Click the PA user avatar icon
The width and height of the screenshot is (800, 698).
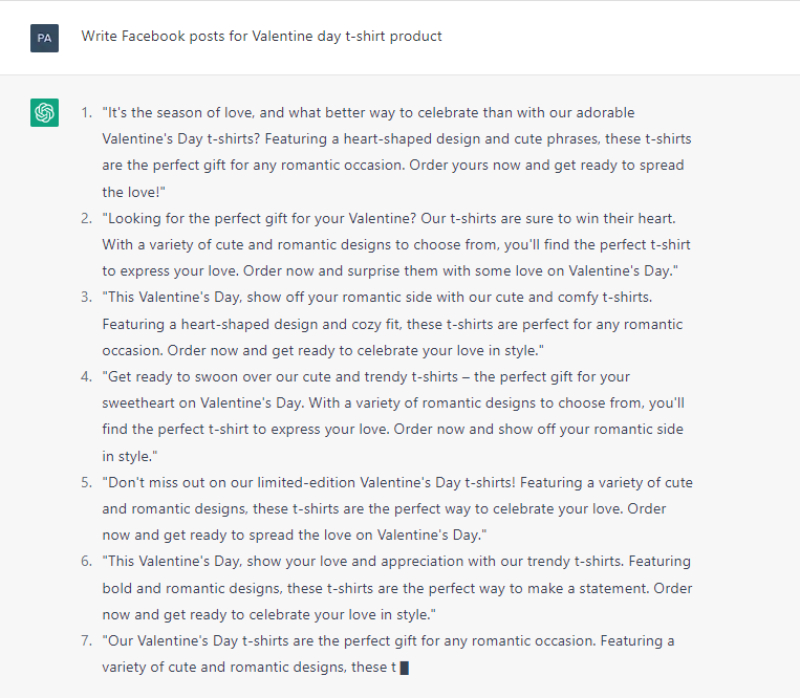click(x=44, y=38)
